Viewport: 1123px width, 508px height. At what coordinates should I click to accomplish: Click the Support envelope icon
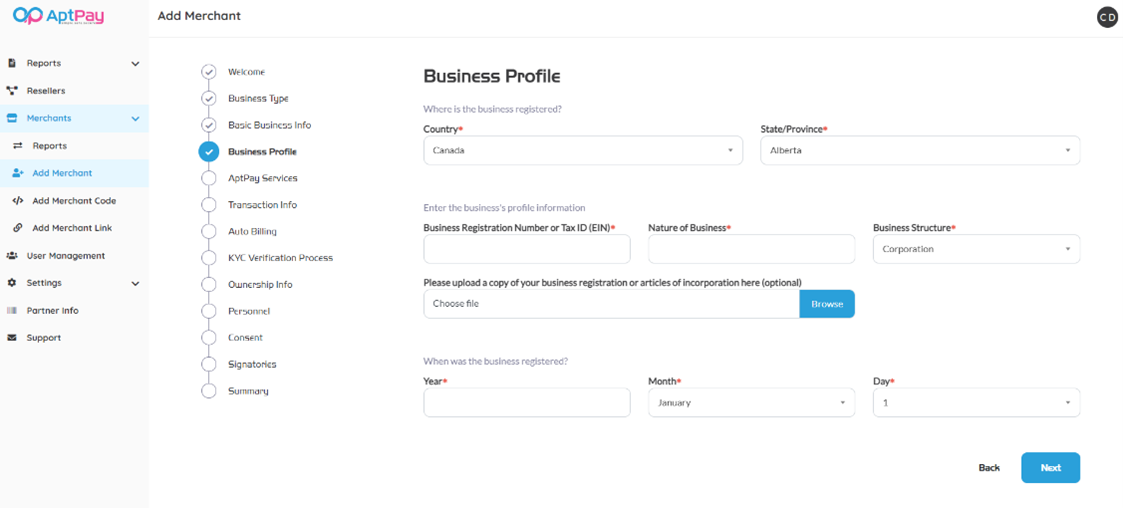point(12,338)
